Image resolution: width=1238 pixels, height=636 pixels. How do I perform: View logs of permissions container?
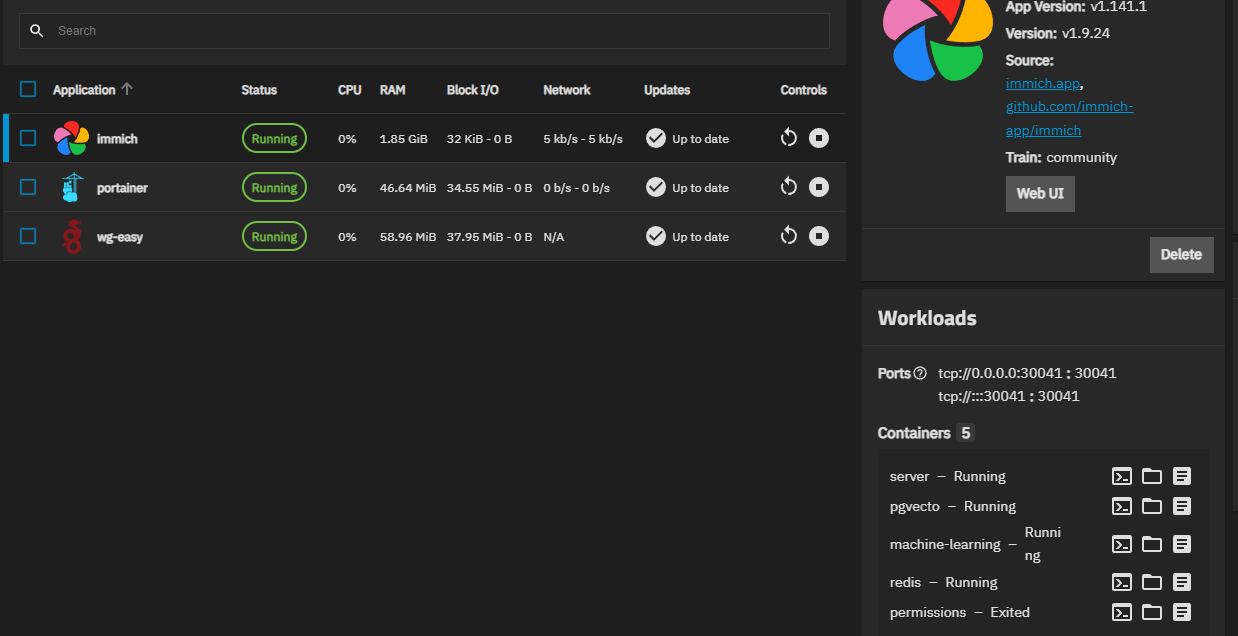pyautogui.click(x=1182, y=612)
